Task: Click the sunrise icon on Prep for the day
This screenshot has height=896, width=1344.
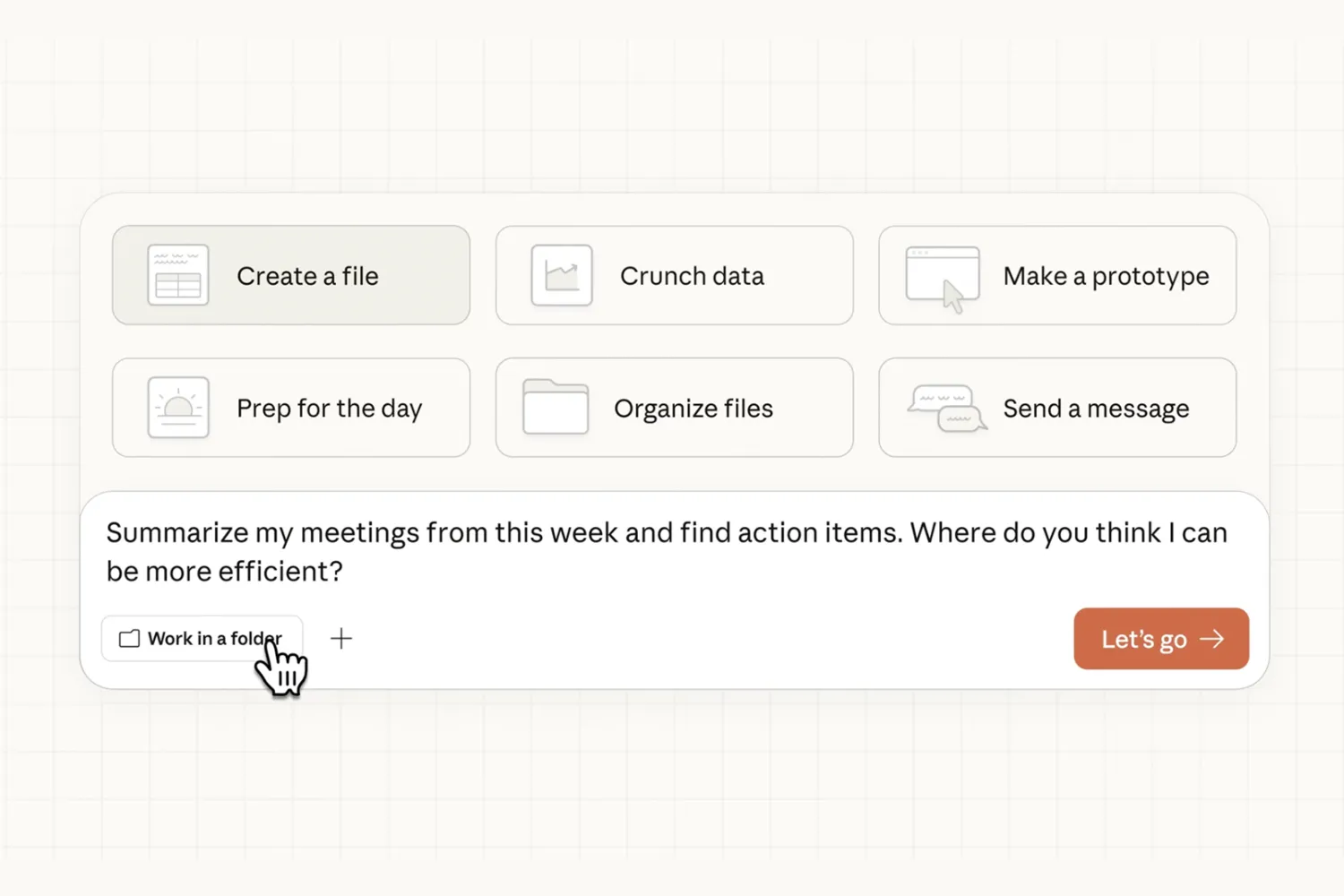Action: [177, 408]
